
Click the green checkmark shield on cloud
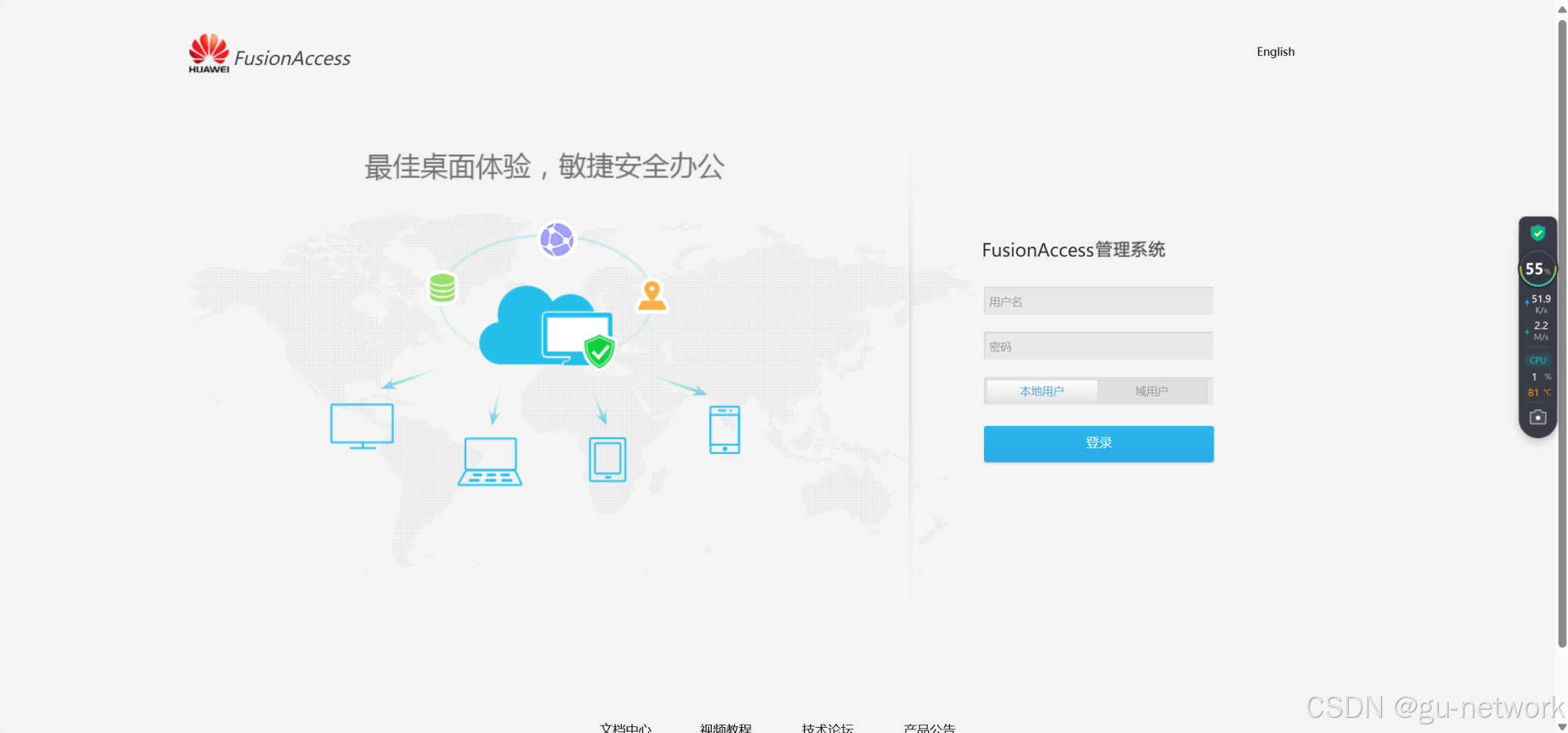(600, 351)
